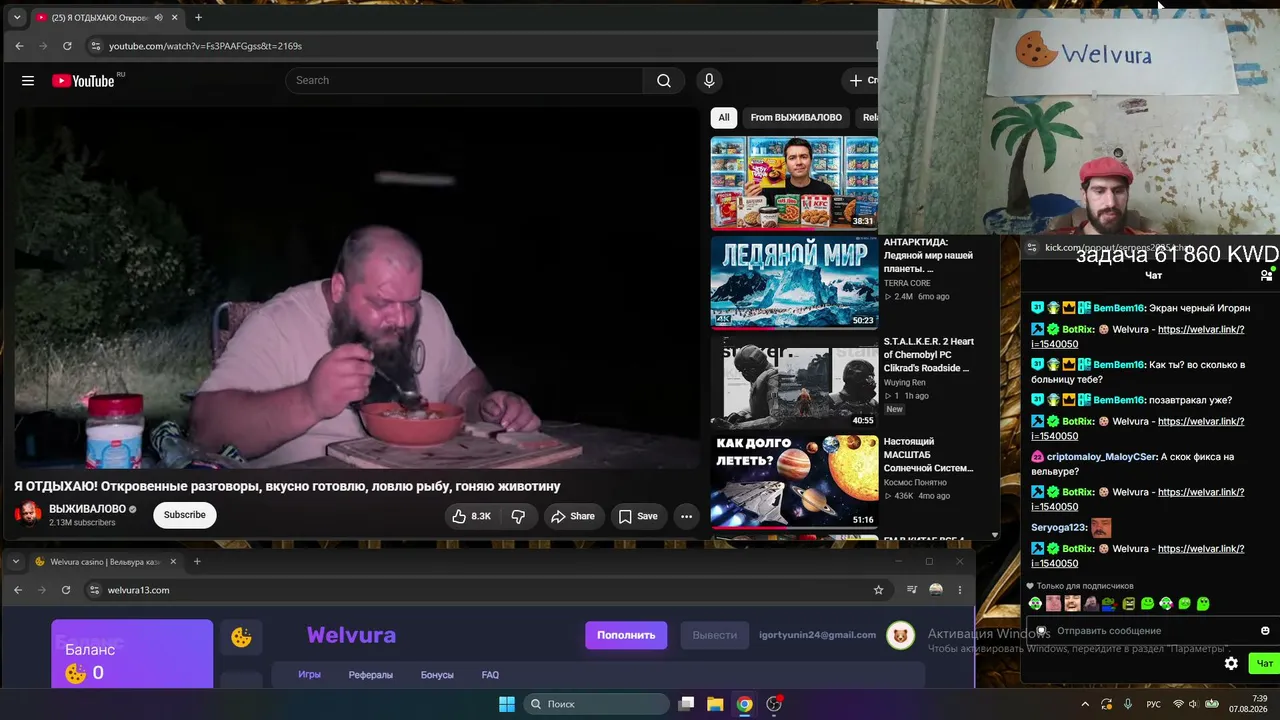This screenshot has width=1280, height=720.
Task: Click the Welvura cookie logo icon
Action: [241, 637]
